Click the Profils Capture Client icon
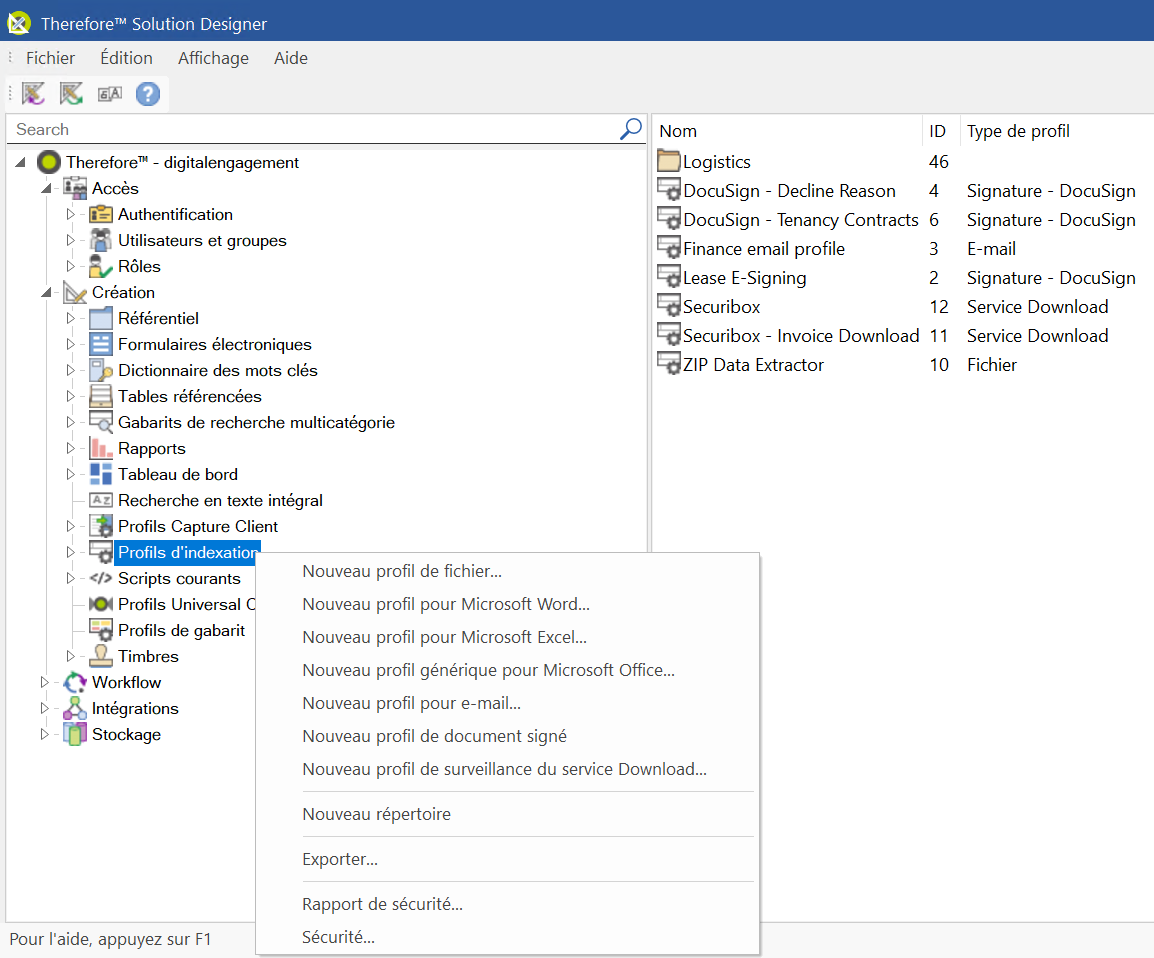Image resolution: width=1154 pixels, height=958 pixels. [x=100, y=526]
